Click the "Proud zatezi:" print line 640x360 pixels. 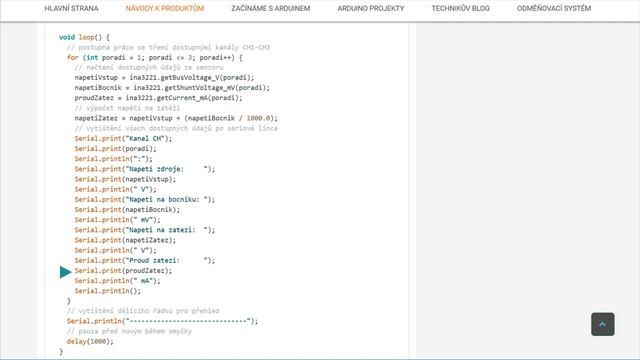pyautogui.click(x=144, y=260)
